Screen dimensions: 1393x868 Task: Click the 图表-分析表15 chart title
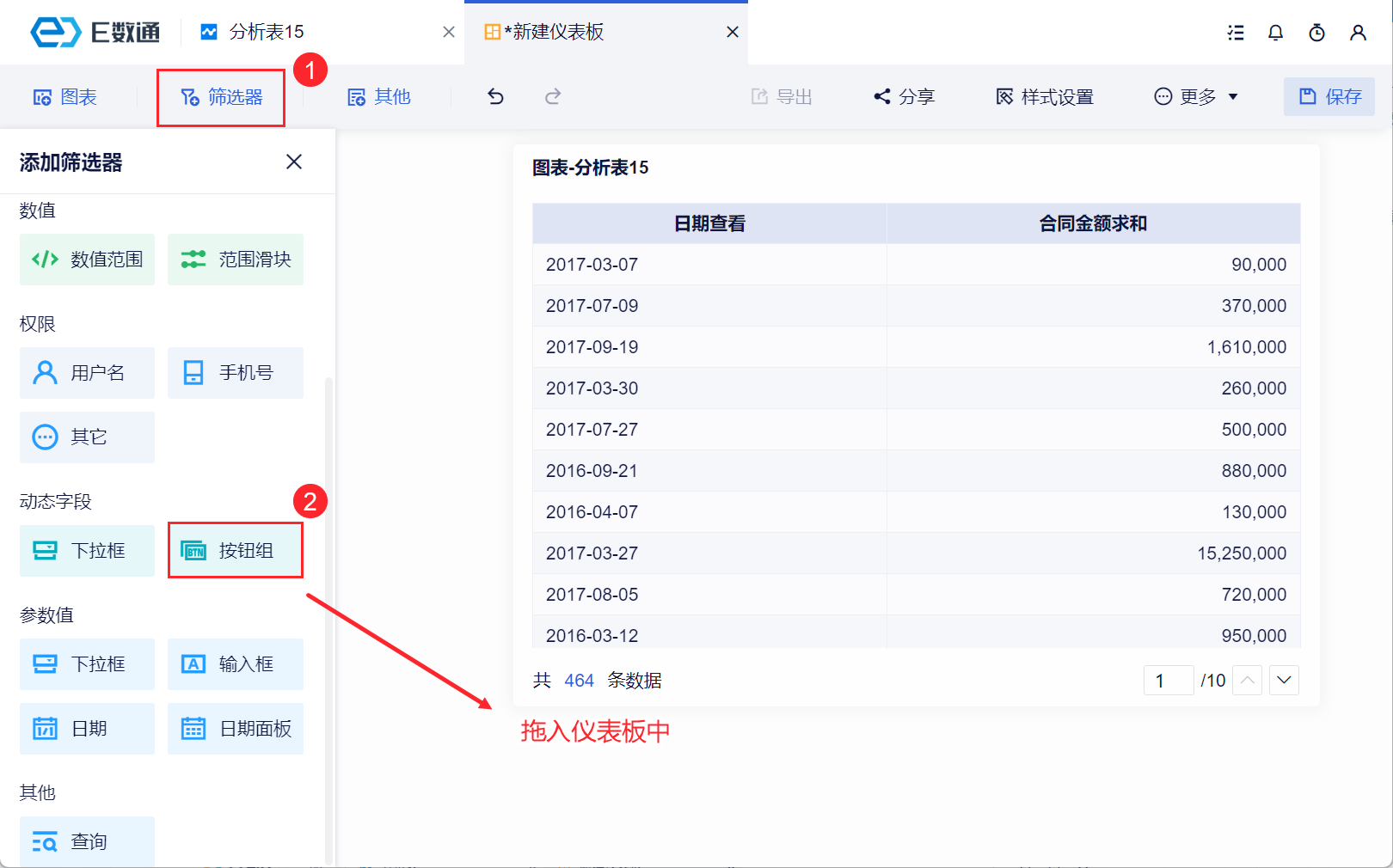coord(590,168)
